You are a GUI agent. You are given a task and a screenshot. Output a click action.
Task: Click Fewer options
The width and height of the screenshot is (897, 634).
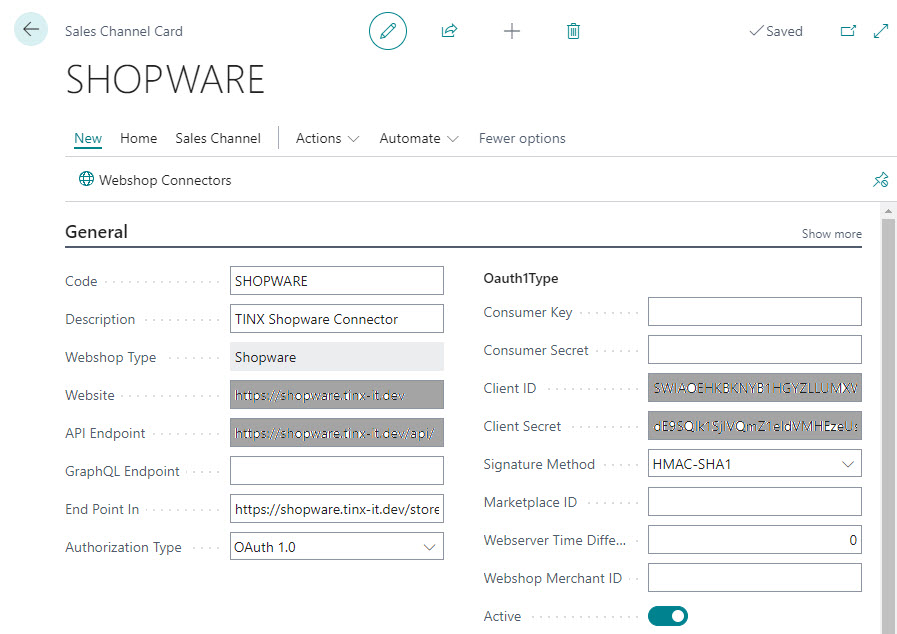tap(522, 138)
